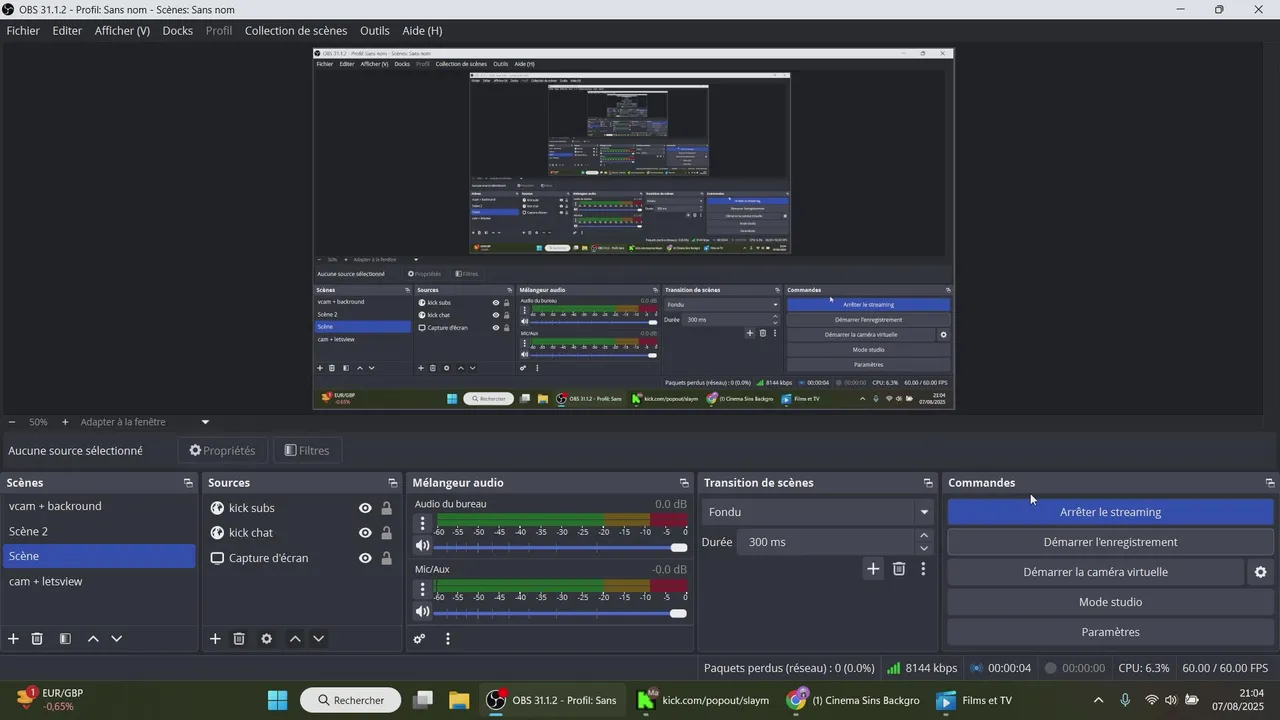The height and width of the screenshot is (720, 1280).
Task: Add a transition with plus icon
Action: [873, 569]
